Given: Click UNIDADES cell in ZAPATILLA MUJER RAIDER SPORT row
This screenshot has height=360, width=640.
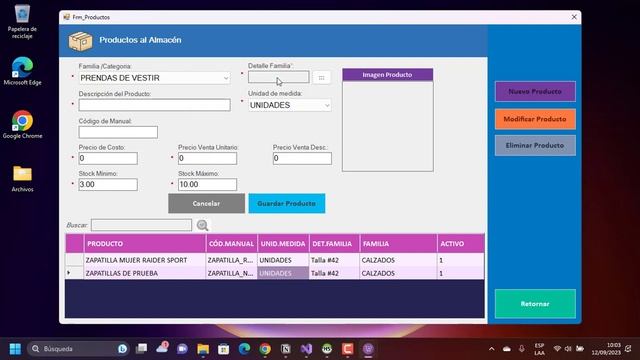Looking at the screenshot, I should [x=283, y=260].
